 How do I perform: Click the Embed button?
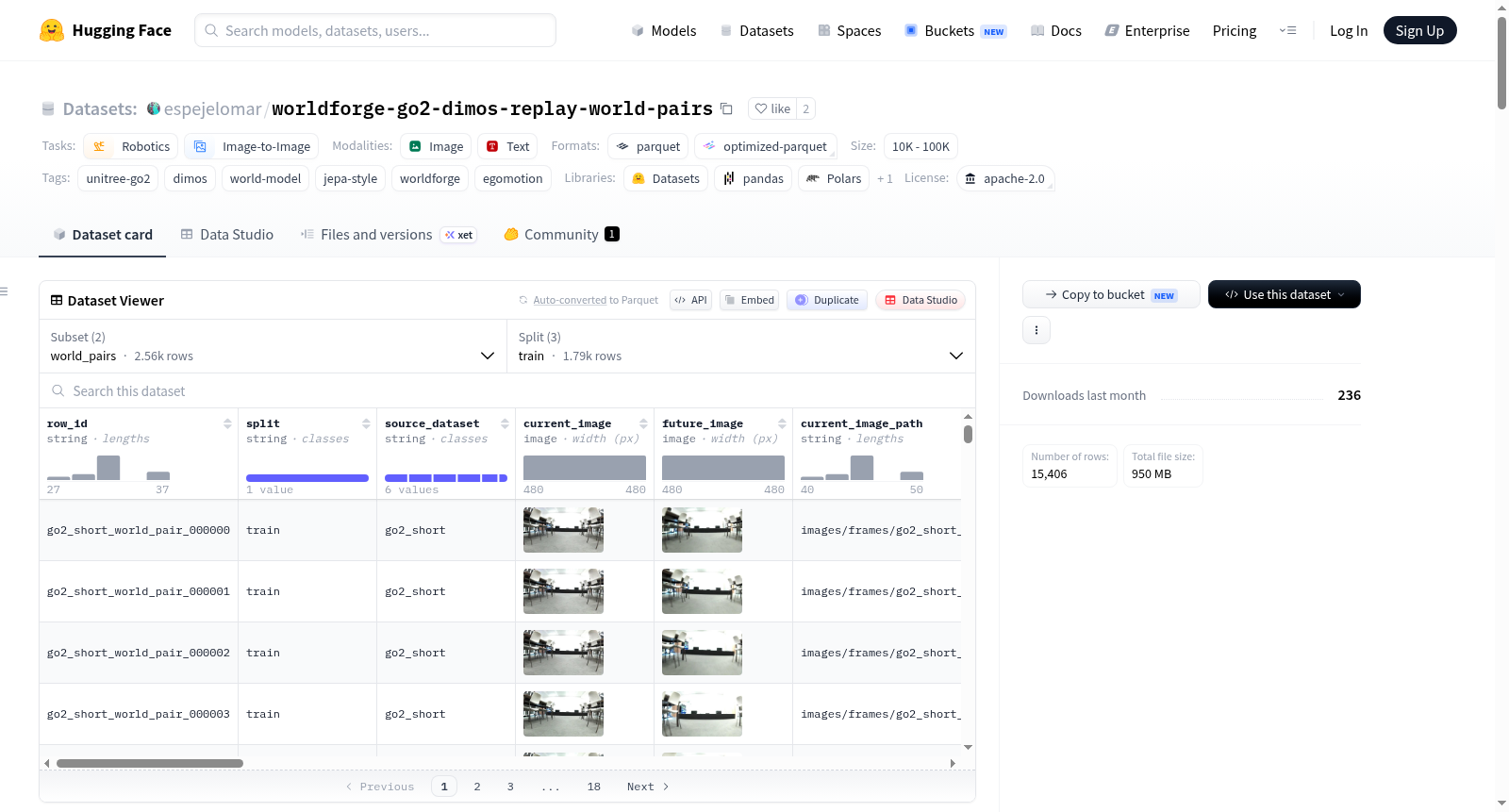pyautogui.click(x=749, y=300)
